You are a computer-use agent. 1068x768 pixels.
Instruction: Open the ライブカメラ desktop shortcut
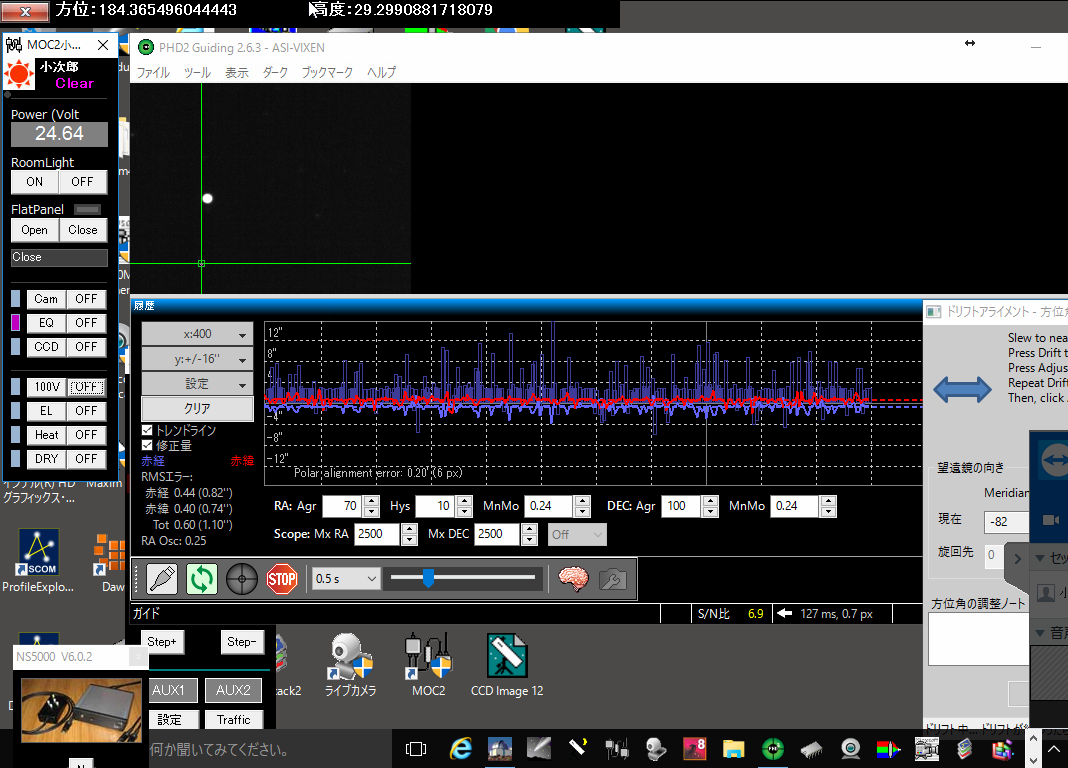(x=350, y=665)
